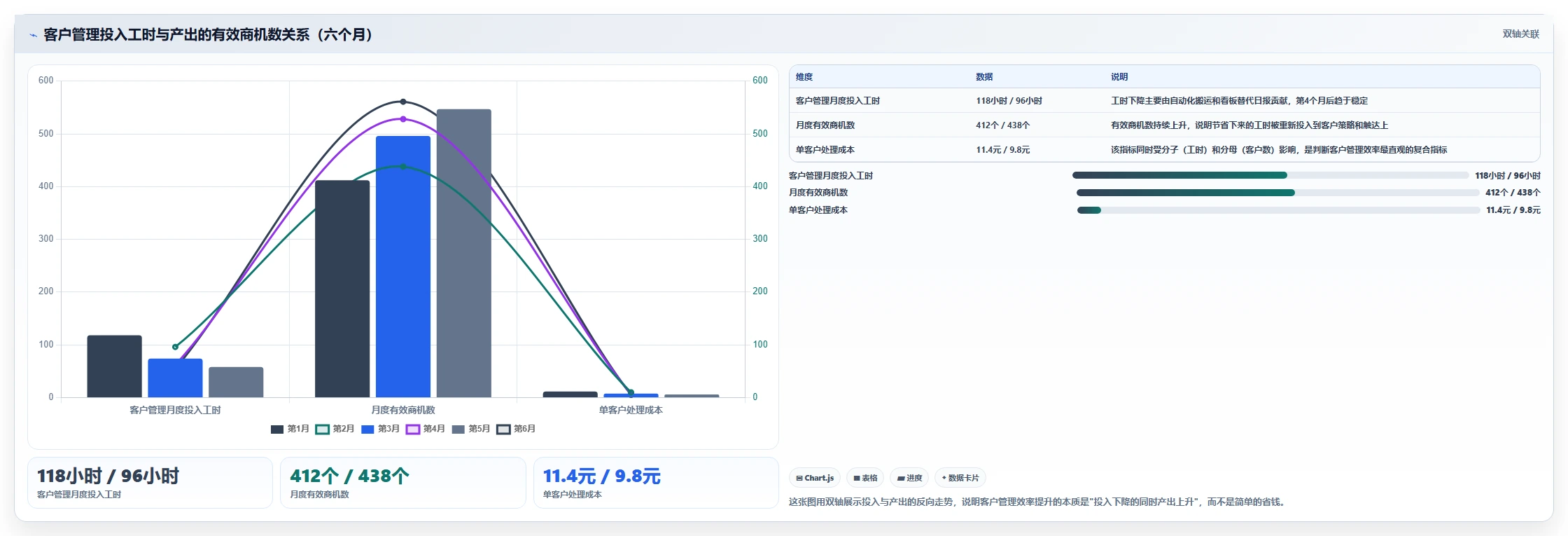Screen dimensions: 1568x536
Task: Click the teal data point above 单客户处理成本
Action: click(631, 392)
